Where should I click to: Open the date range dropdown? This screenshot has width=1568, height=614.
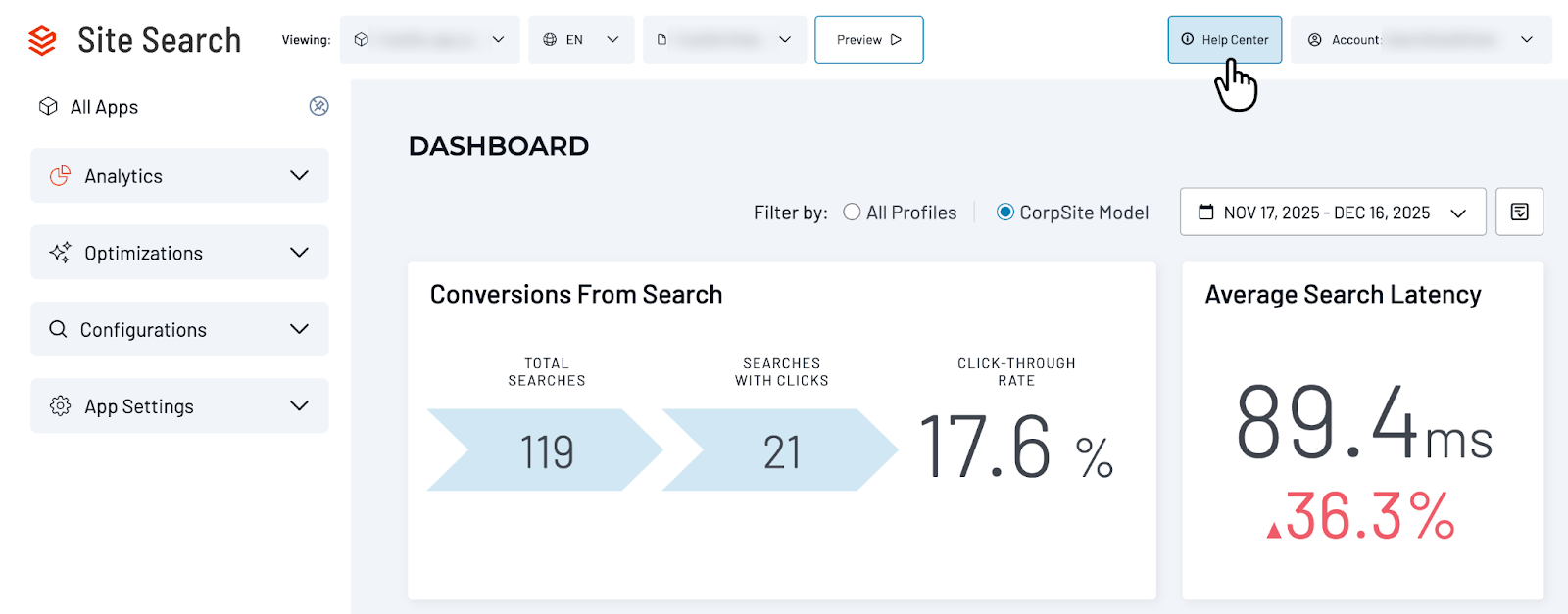coord(1333,212)
